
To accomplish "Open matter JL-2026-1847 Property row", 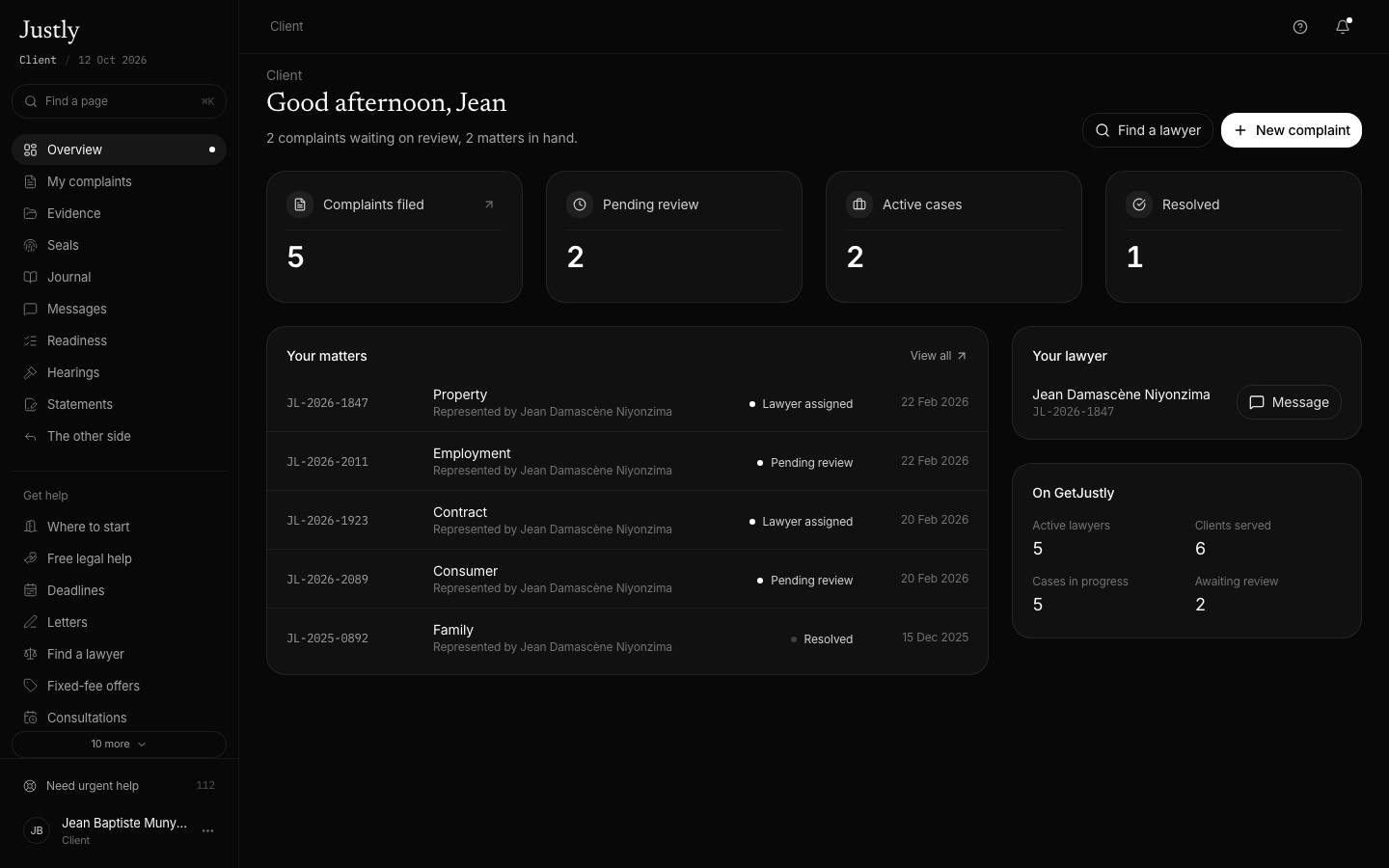I will pyautogui.click(x=627, y=402).
